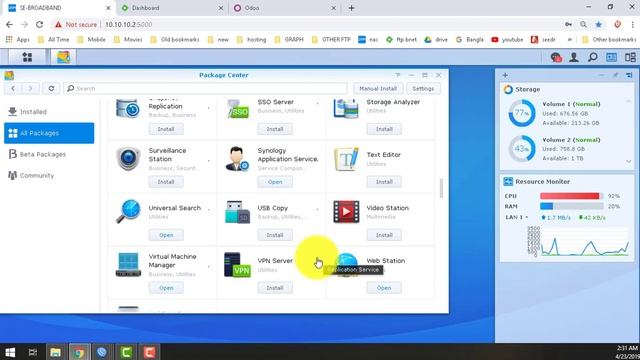This screenshot has height=360, width=640.
Task: Click the Manual Install button
Action: click(378, 88)
